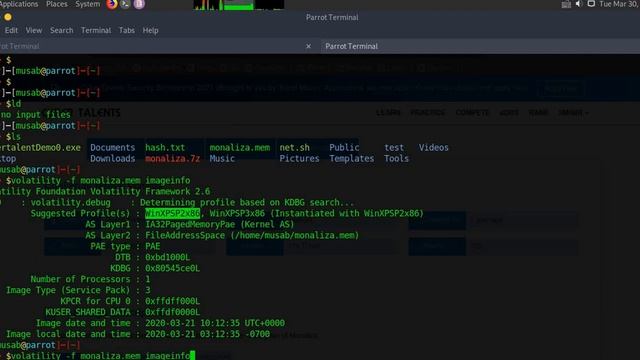
Task: Click the Templates directory name
Action: (x=351, y=158)
